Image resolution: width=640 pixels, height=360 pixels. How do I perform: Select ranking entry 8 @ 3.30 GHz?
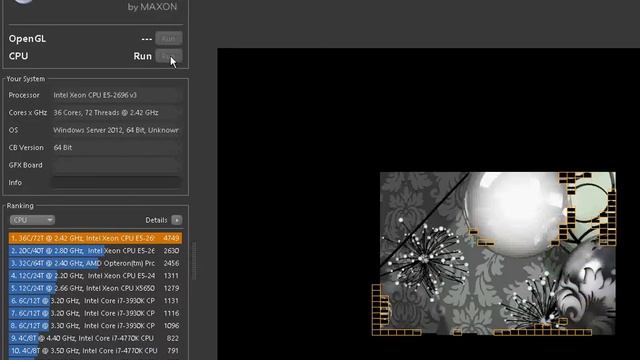point(95,326)
